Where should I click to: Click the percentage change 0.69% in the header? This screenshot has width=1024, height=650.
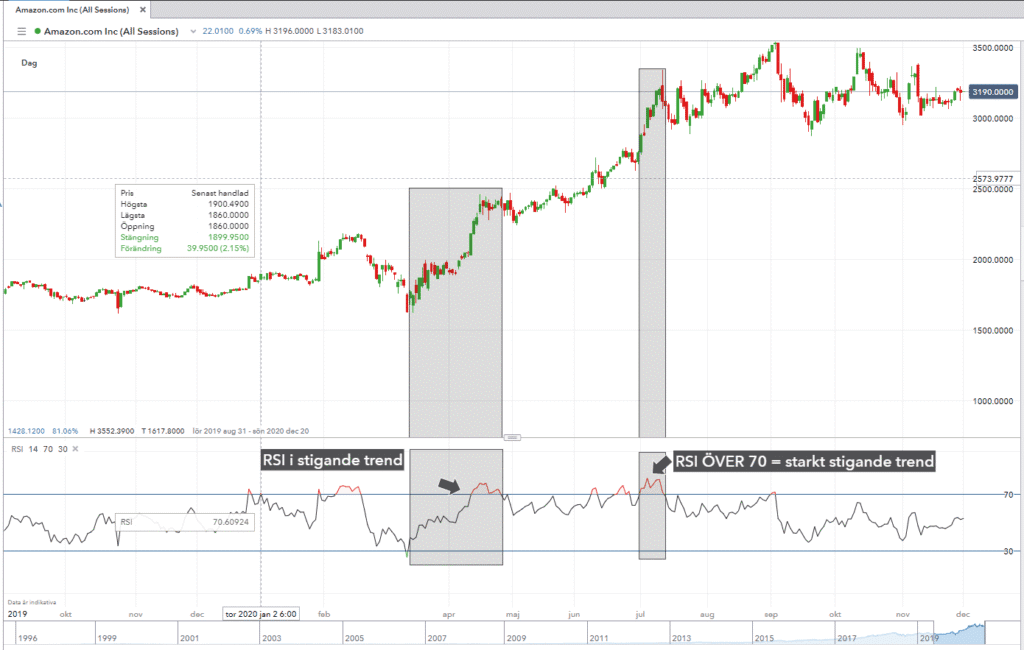[x=250, y=31]
